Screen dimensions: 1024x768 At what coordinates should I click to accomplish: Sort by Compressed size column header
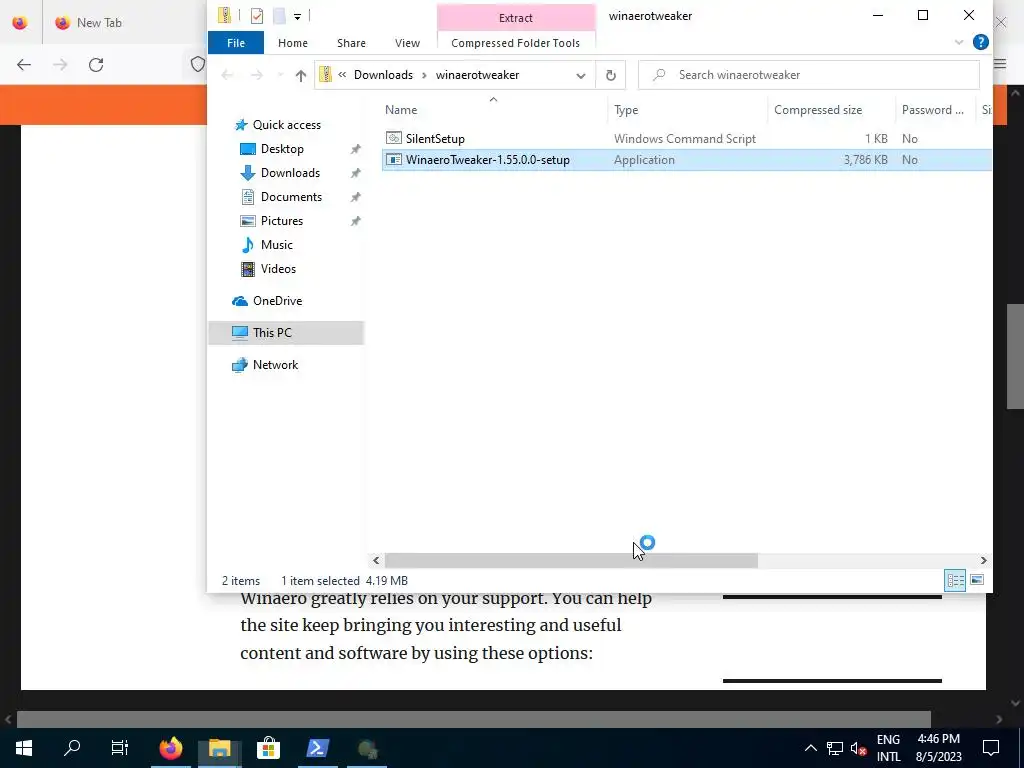pyautogui.click(x=831, y=110)
